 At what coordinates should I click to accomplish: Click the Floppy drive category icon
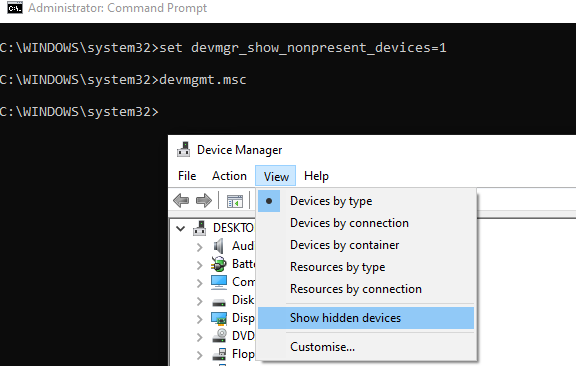[x=220, y=354]
